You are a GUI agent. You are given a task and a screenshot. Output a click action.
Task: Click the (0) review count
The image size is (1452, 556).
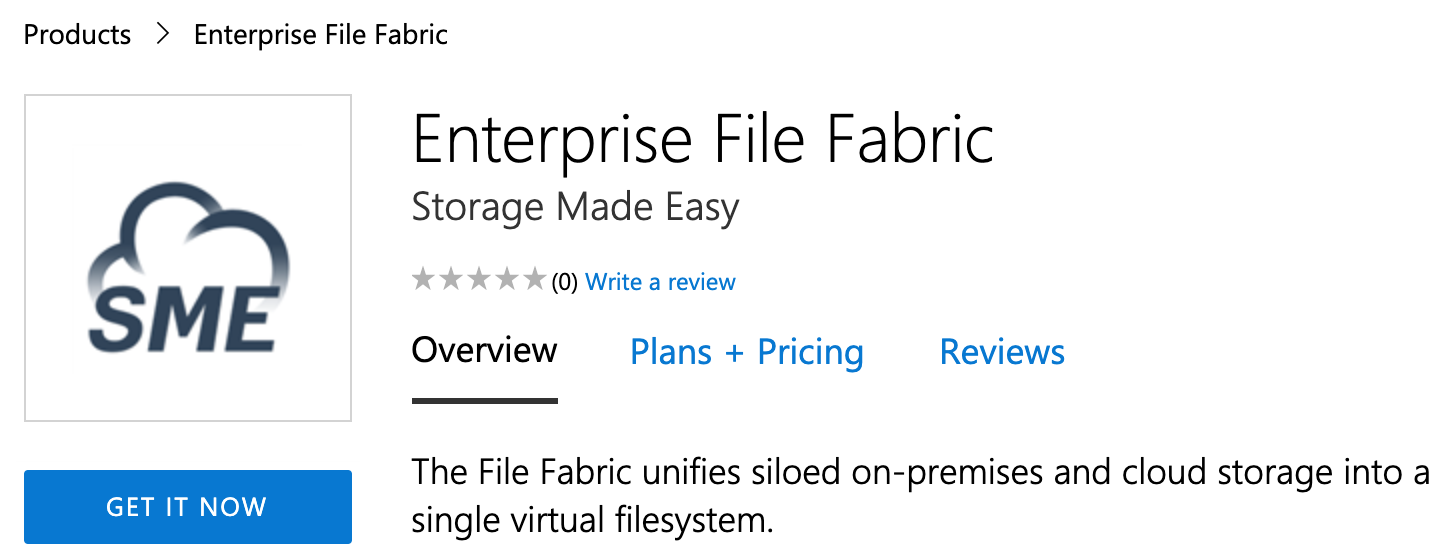click(x=565, y=282)
